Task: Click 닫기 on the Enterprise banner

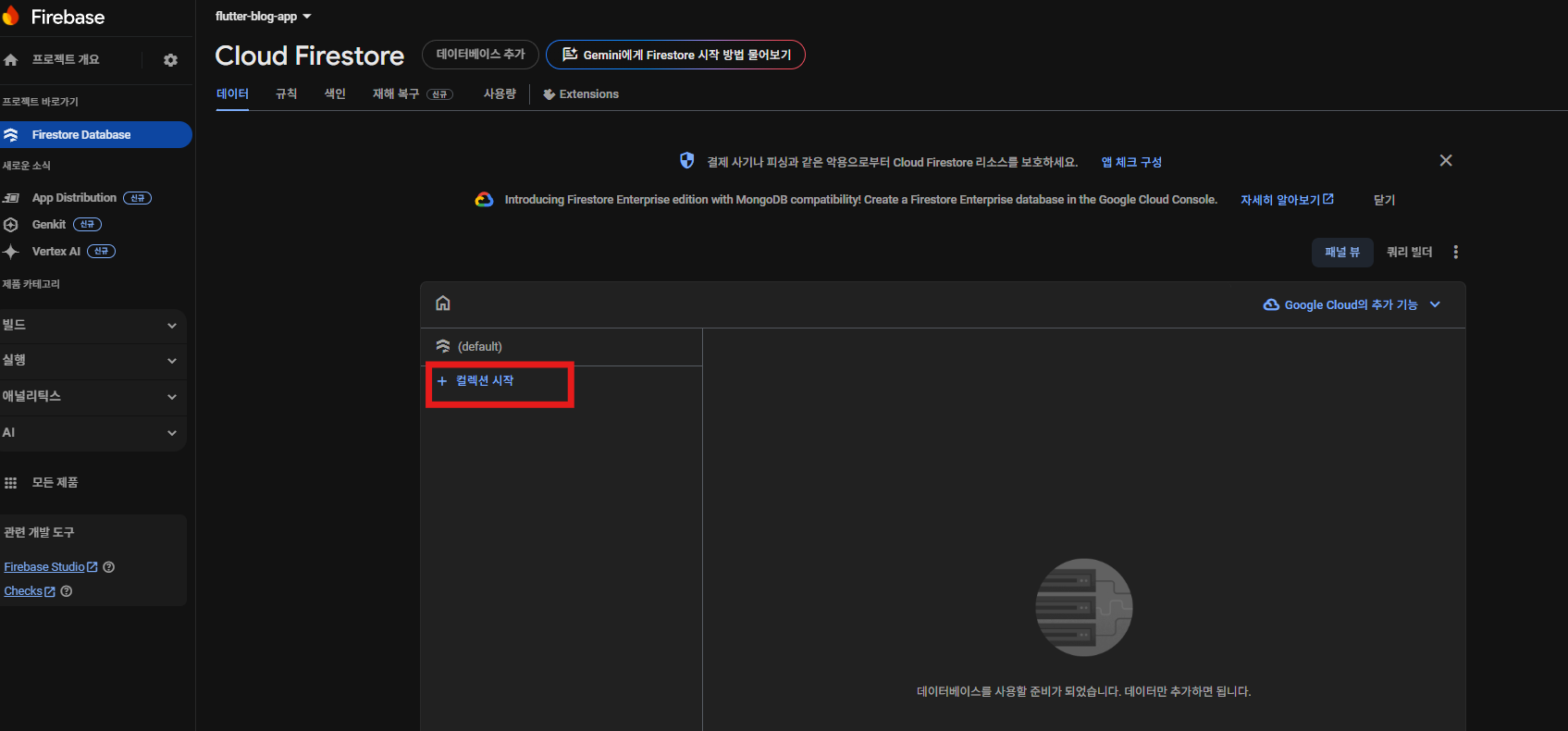Action: click(x=1384, y=200)
